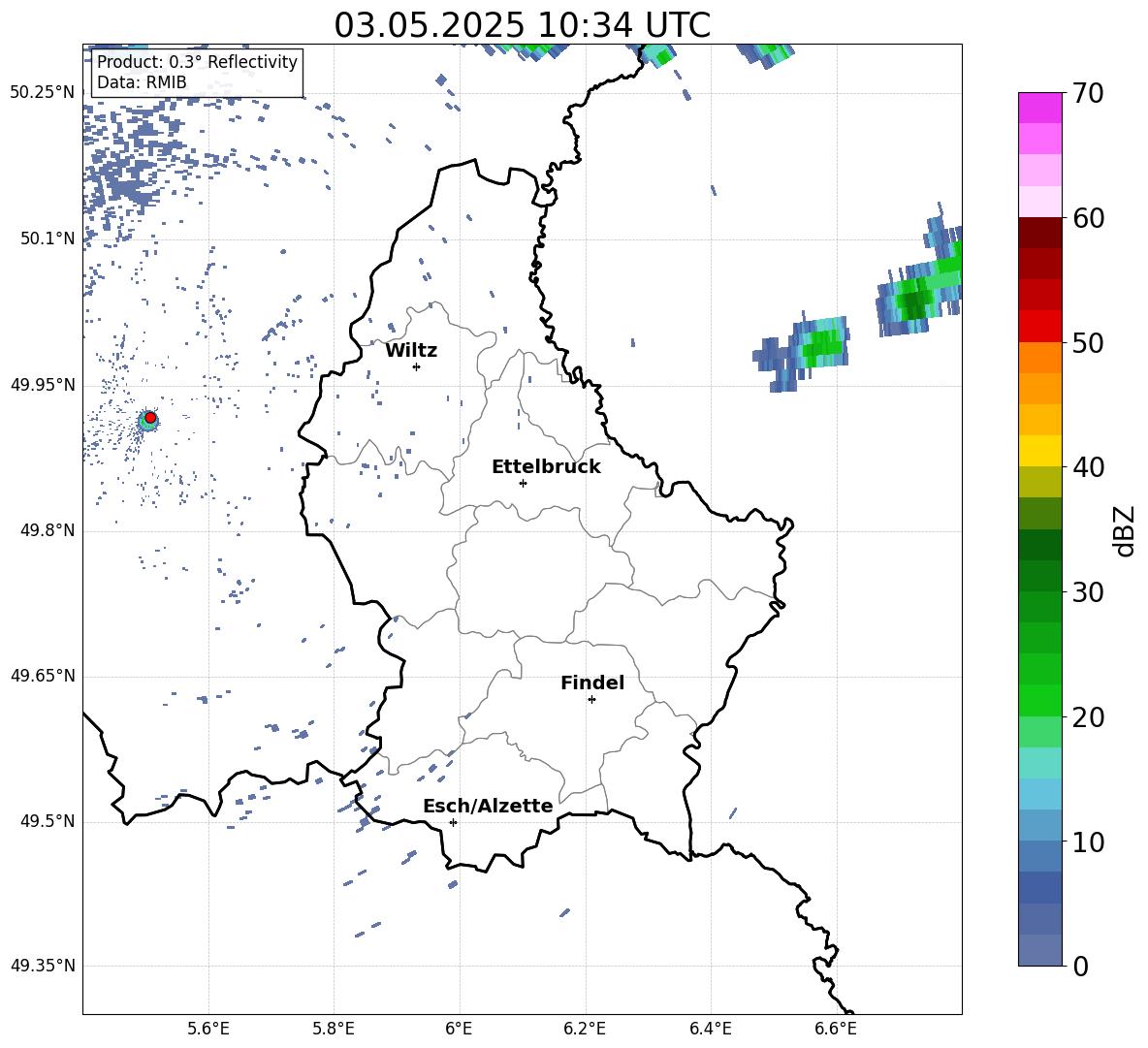Click the title '03.05.2025 10:34 UTC'
Viewport: 1148px width, 1048px height.
point(522,25)
